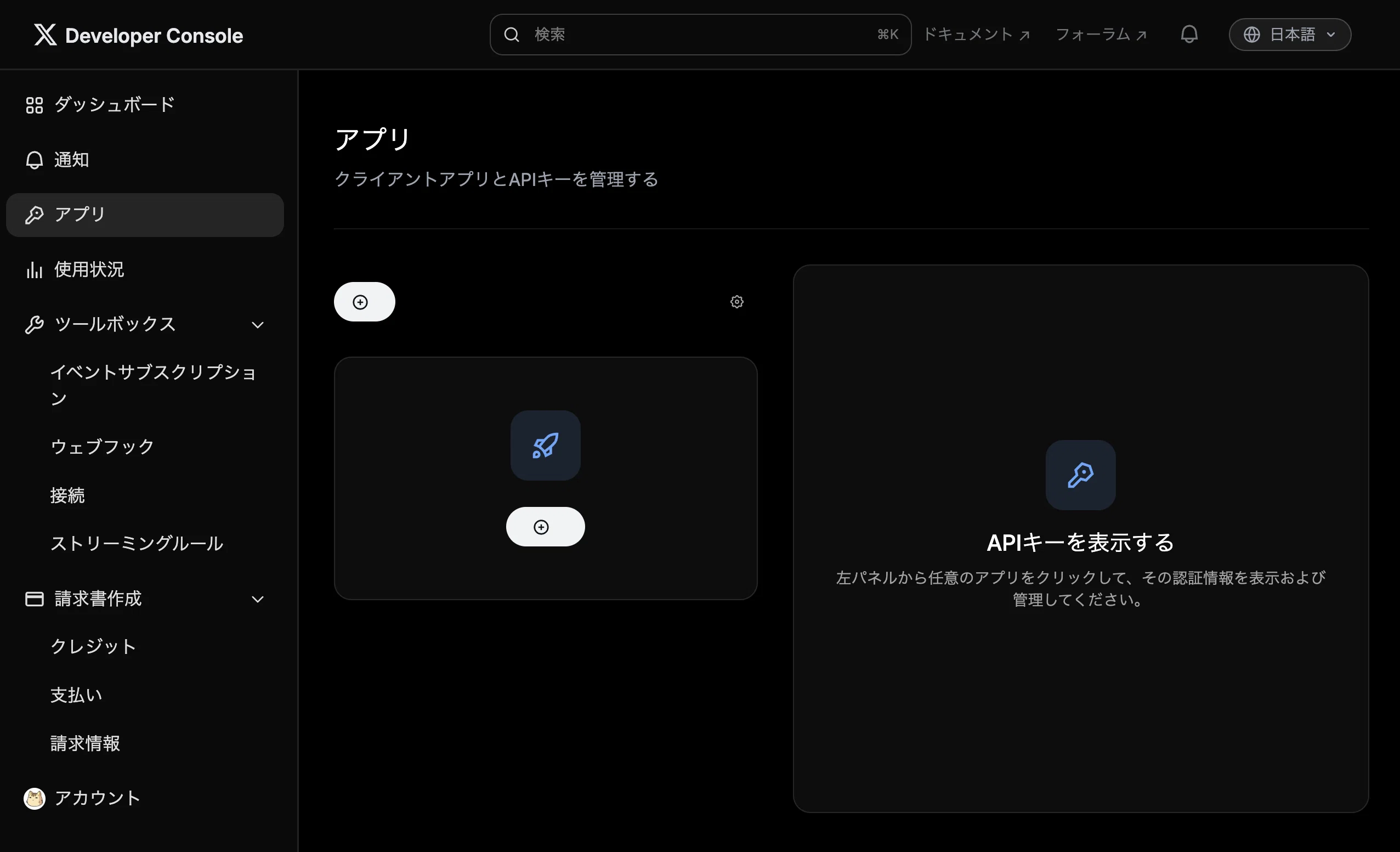This screenshot has height=852, width=1400.
Task: Open 接続 in sidebar
Action: (x=67, y=495)
